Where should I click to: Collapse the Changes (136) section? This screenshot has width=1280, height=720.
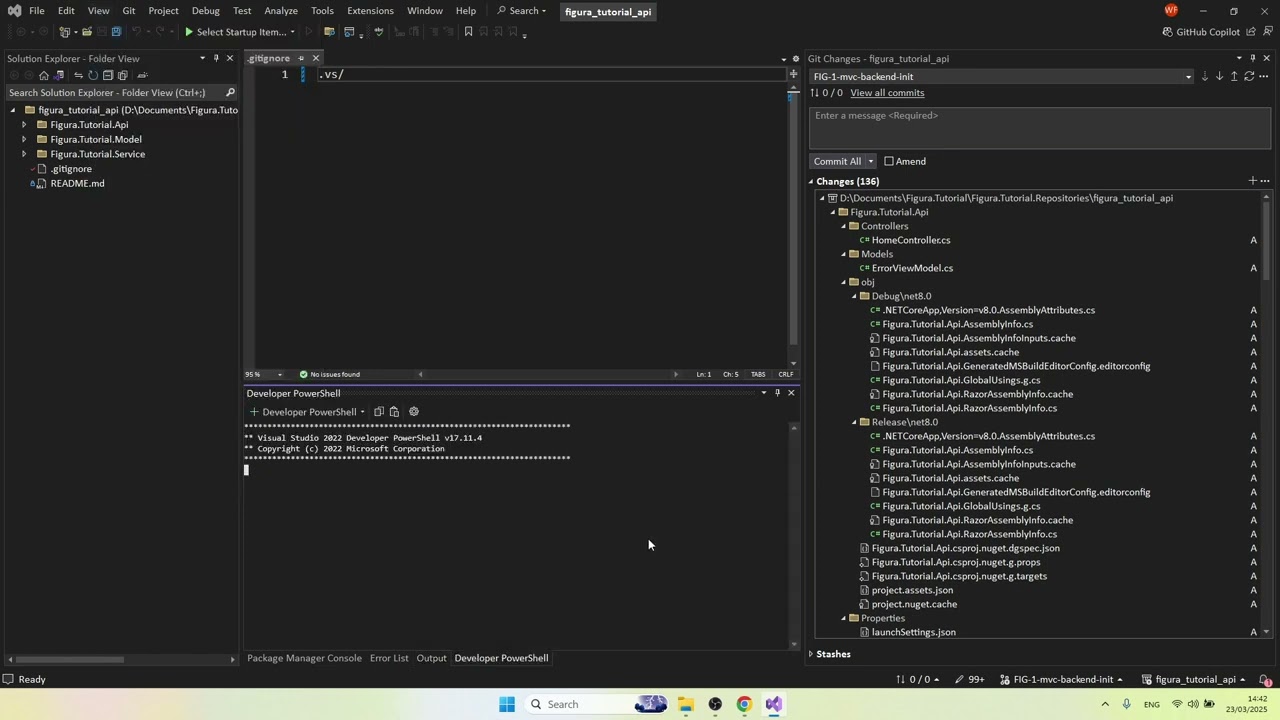pos(811,181)
